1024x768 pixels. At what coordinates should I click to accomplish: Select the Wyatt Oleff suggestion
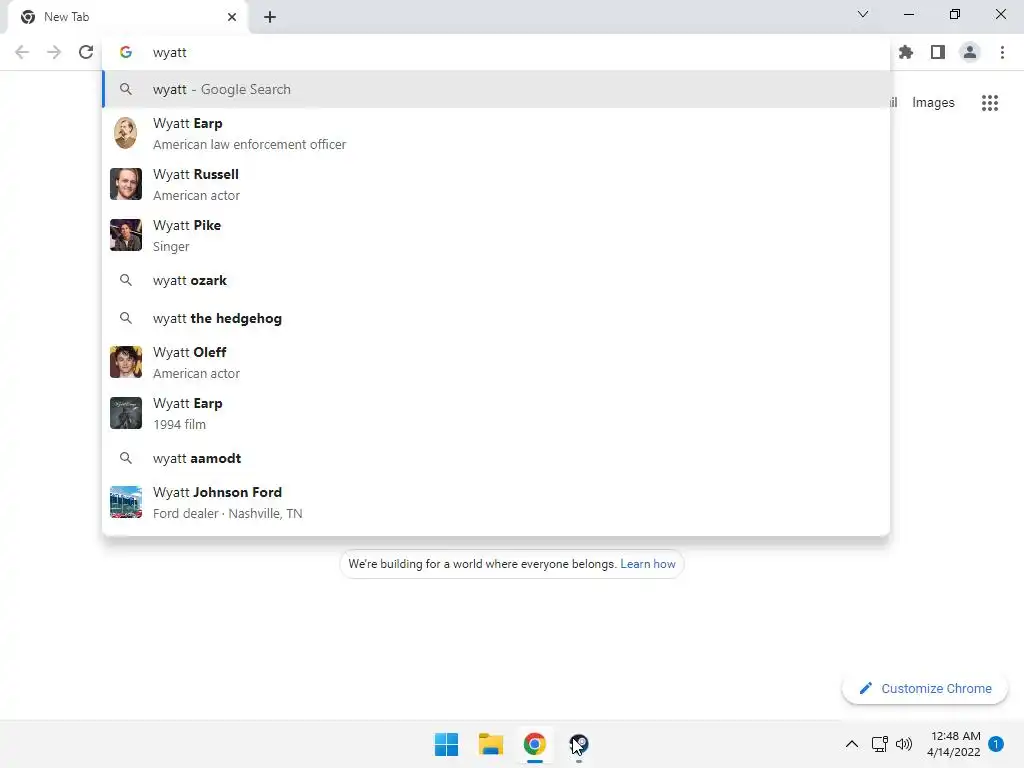click(496, 362)
